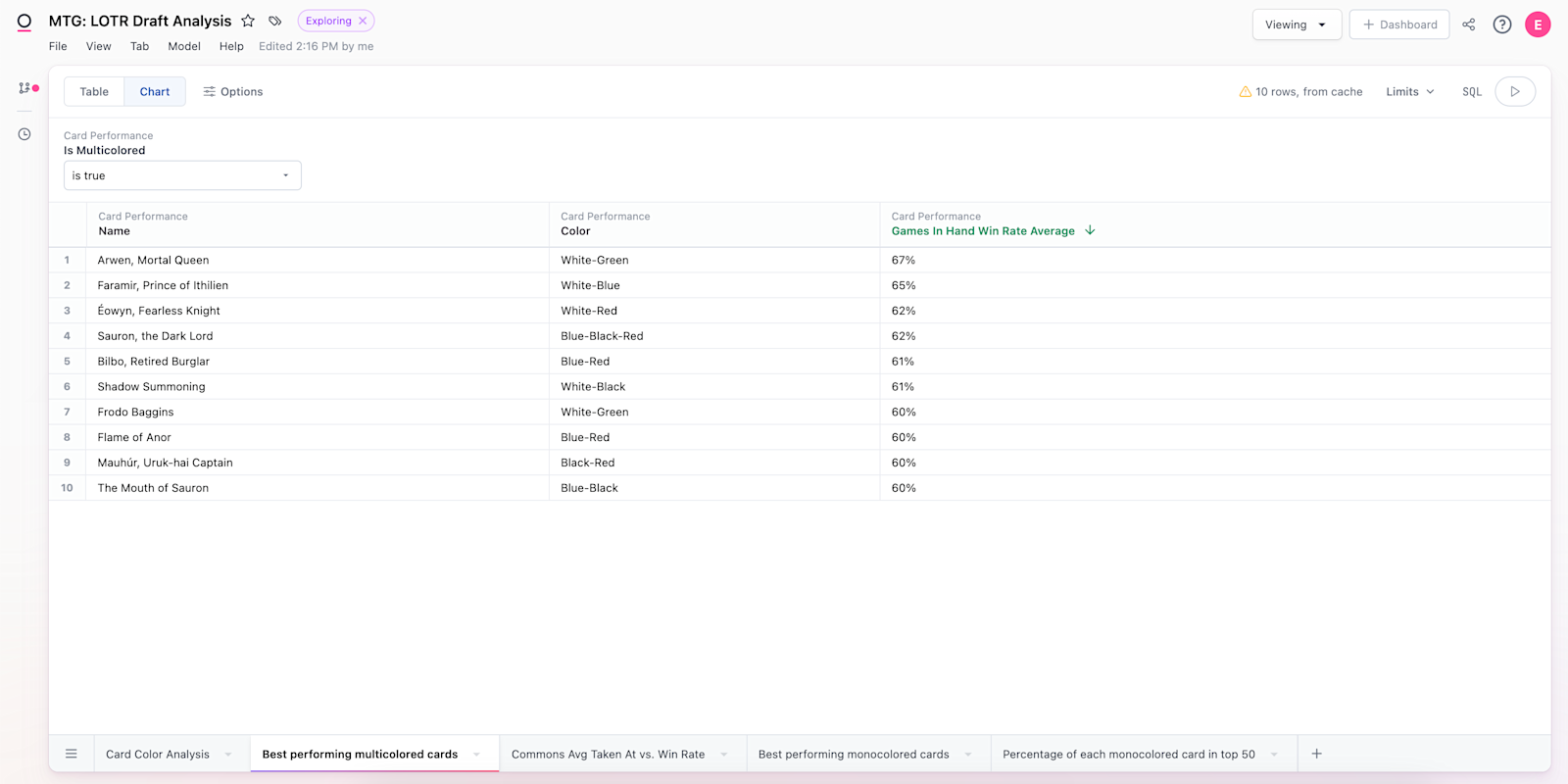Sort by Games In Hand Win Rate Average
The image size is (1568, 784).
click(983, 231)
